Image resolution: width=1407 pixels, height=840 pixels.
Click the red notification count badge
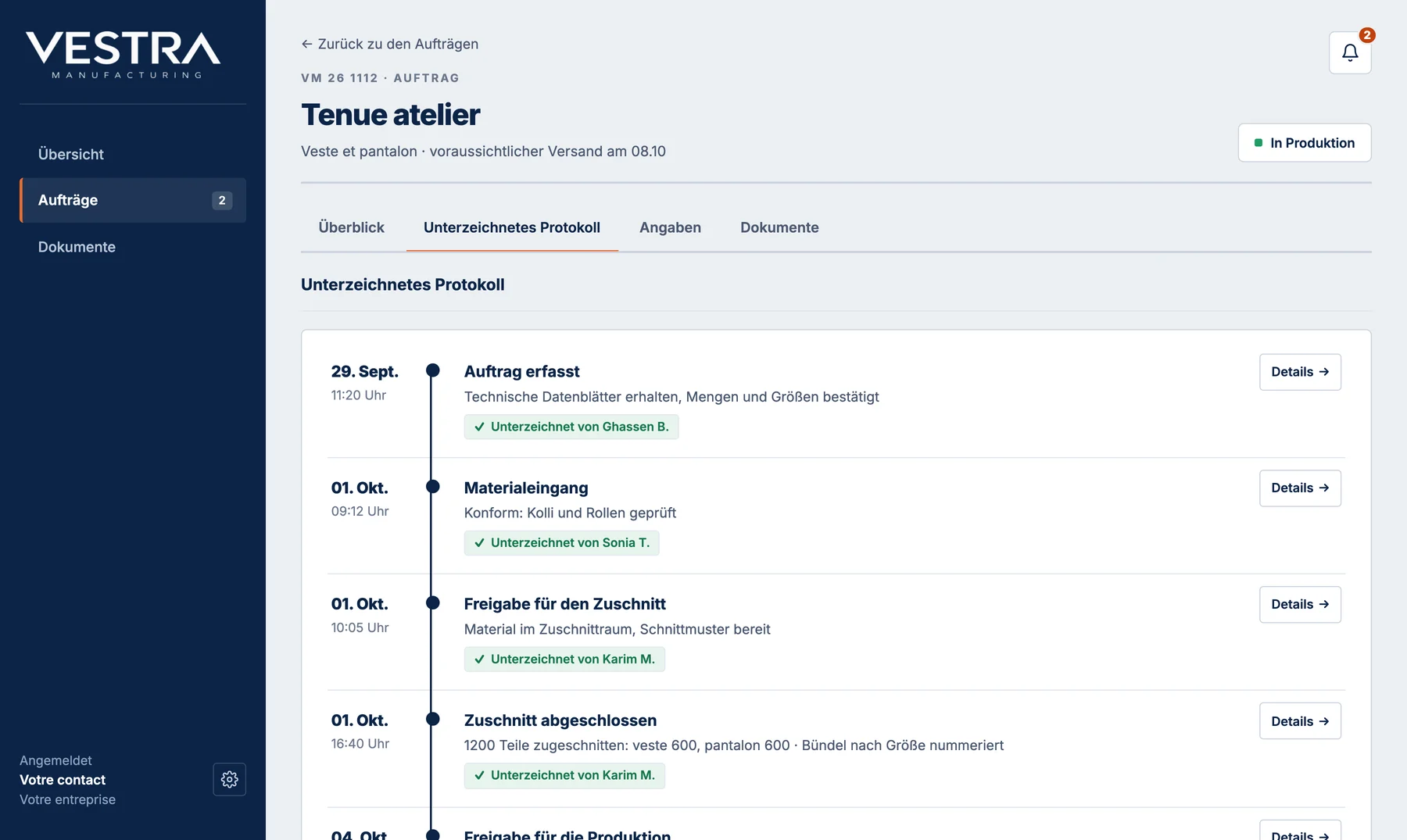[1366, 35]
